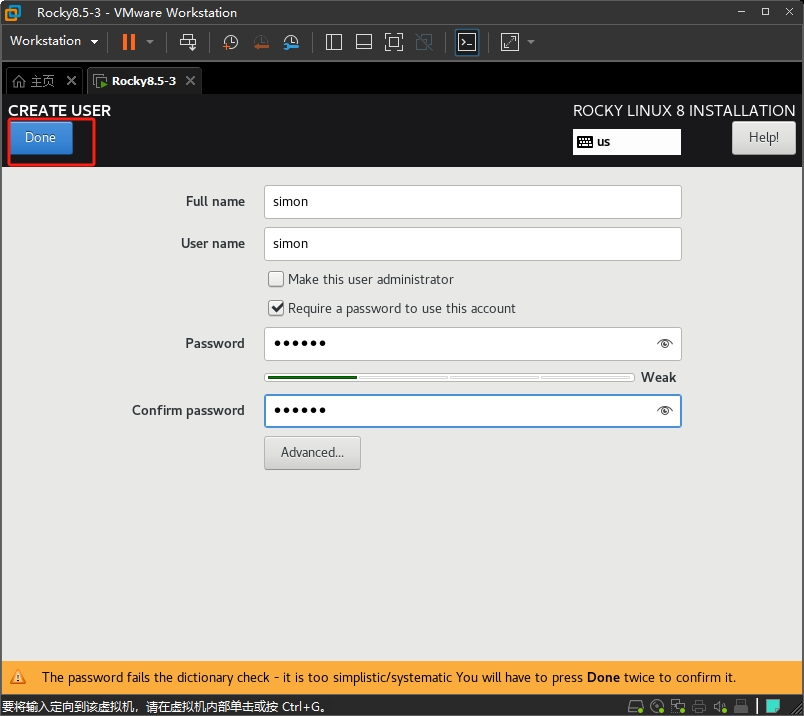The height and width of the screenshot is (716, 804).
Task: Toggle the library sidebar view
Action: (334, 42)
